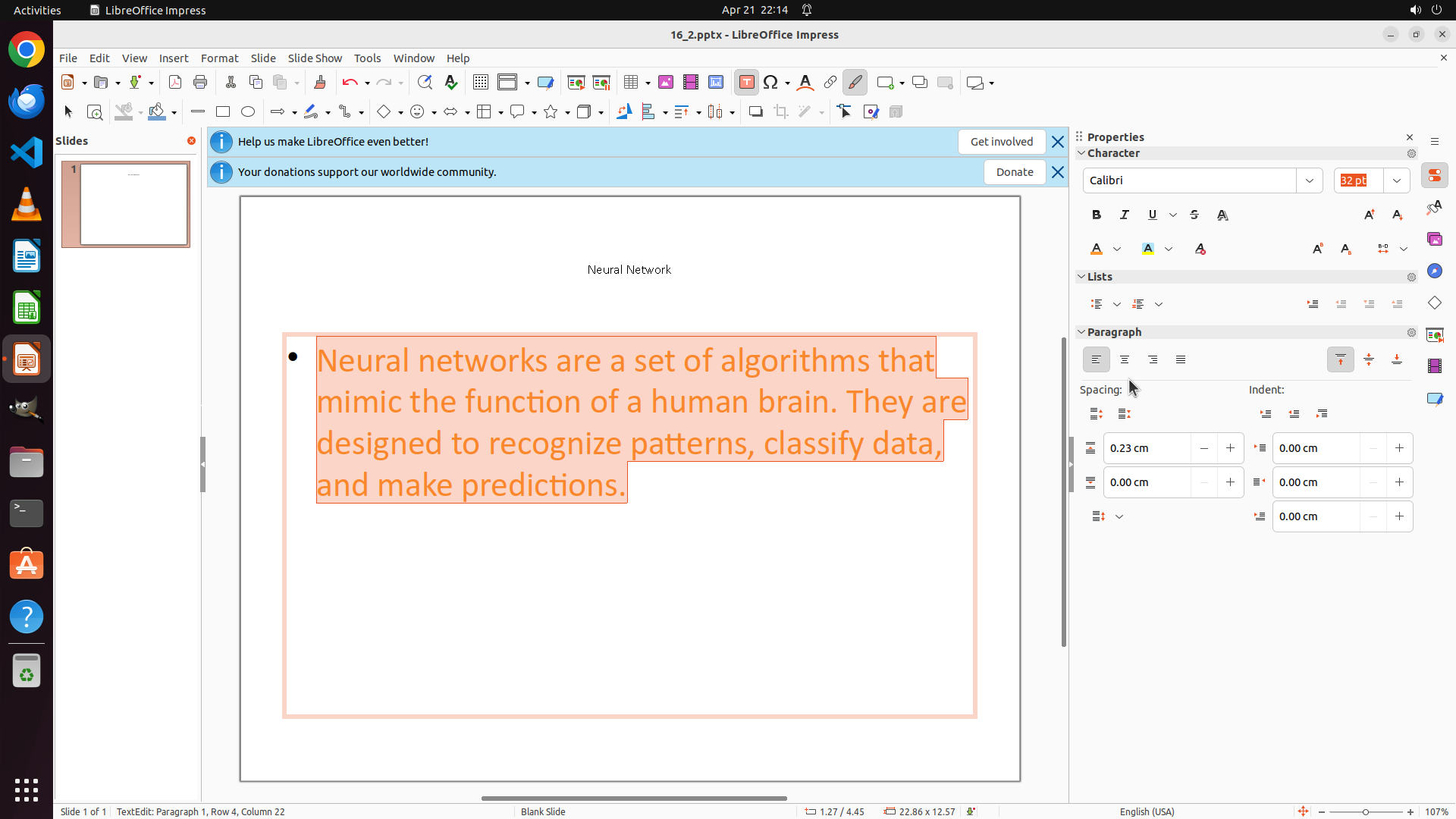Open the Calibri font name dropdown

(x=1310, y=180)
